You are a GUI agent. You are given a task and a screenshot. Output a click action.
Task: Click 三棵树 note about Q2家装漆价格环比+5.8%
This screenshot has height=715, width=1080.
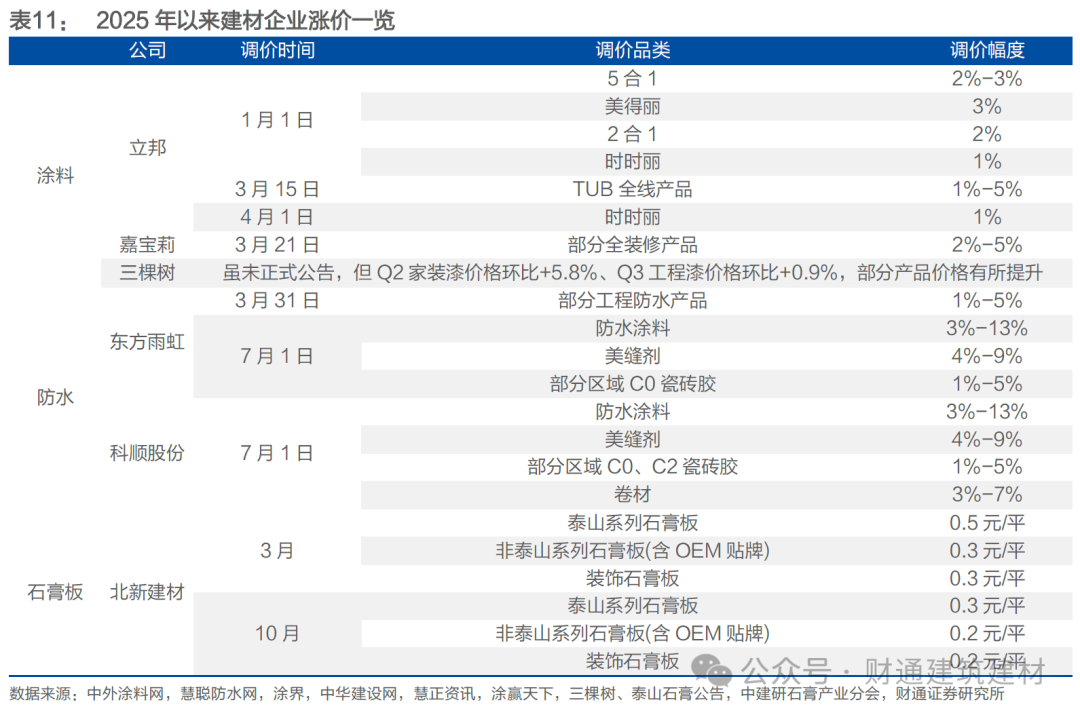(x=633, y=272)
